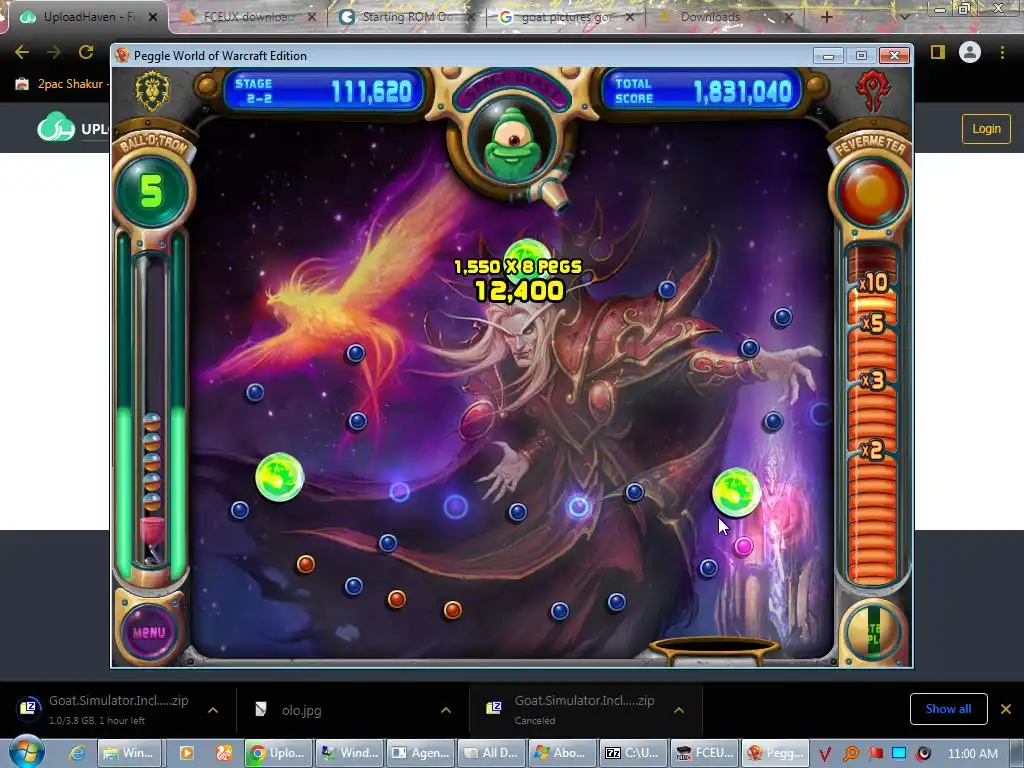Open the Chrome tab search dropdown
The width and height of the screenshot is (1024, 768).
(905, 17)
